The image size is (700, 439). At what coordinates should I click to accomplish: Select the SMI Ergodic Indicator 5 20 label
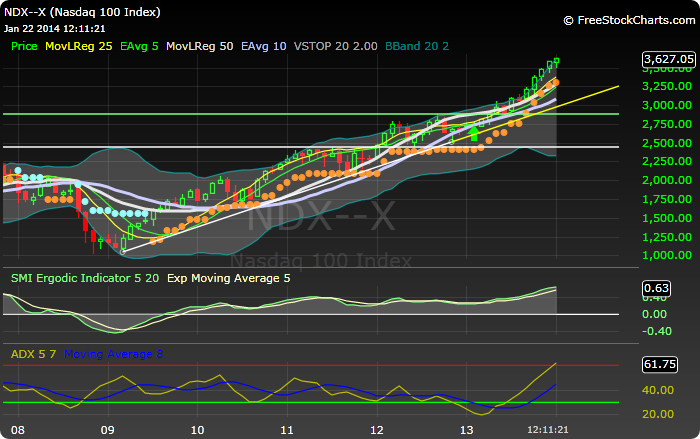tap(85, 278)
